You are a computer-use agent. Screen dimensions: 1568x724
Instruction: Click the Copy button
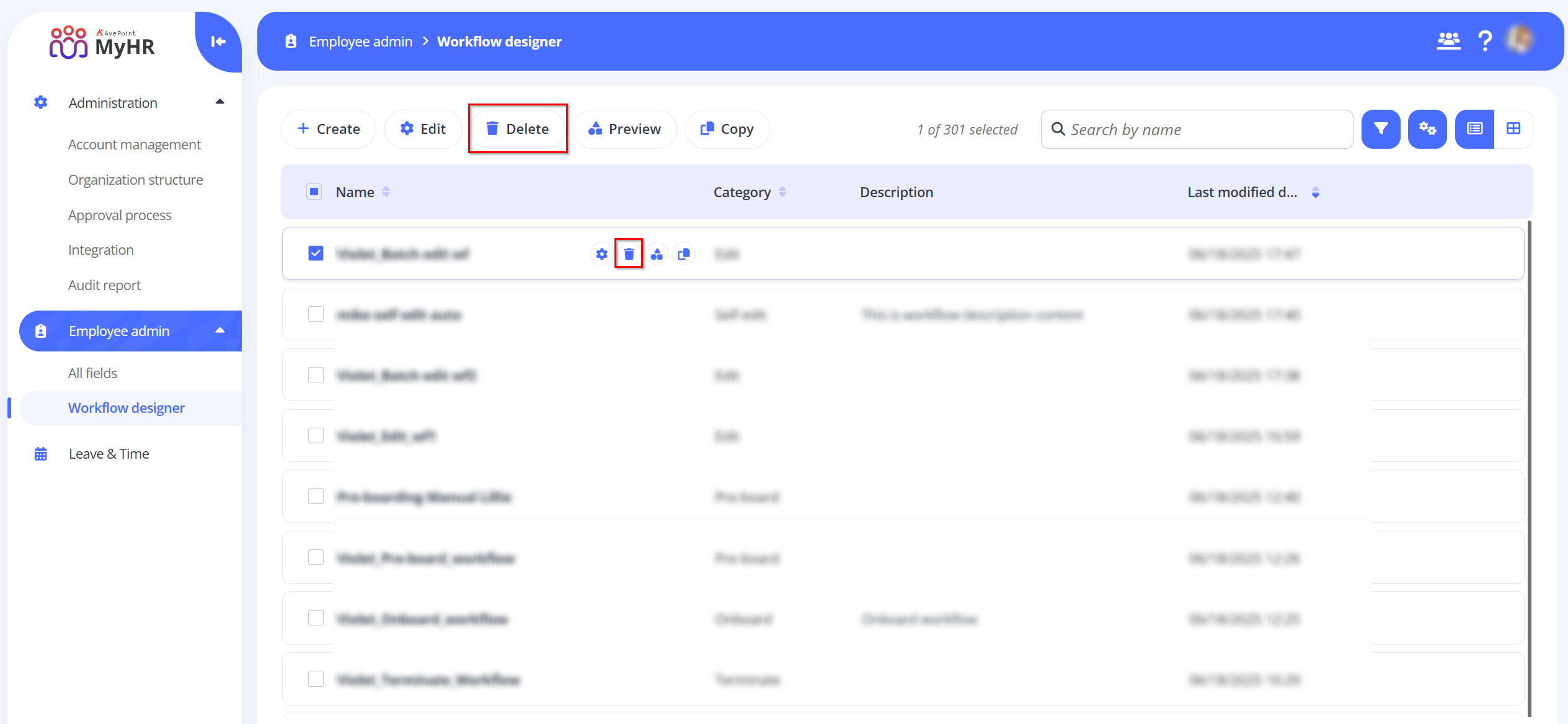click(727, 129)
